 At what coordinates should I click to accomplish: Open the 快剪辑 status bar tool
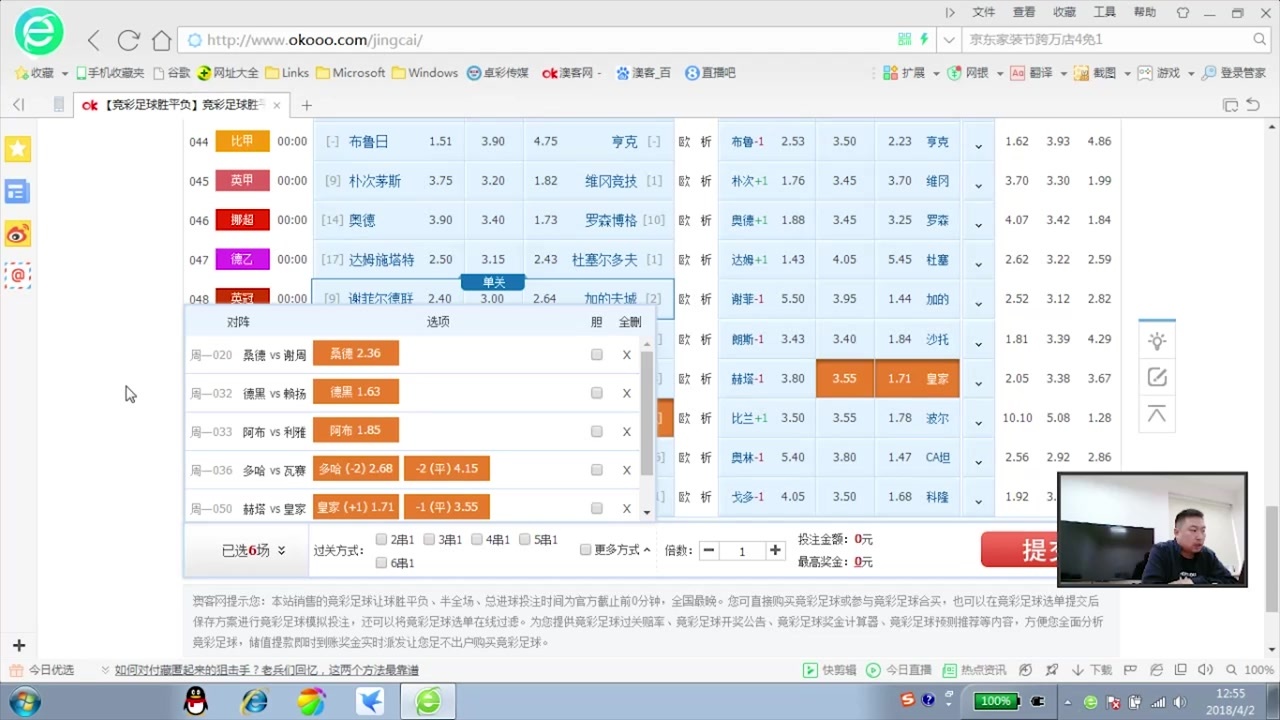831,670
